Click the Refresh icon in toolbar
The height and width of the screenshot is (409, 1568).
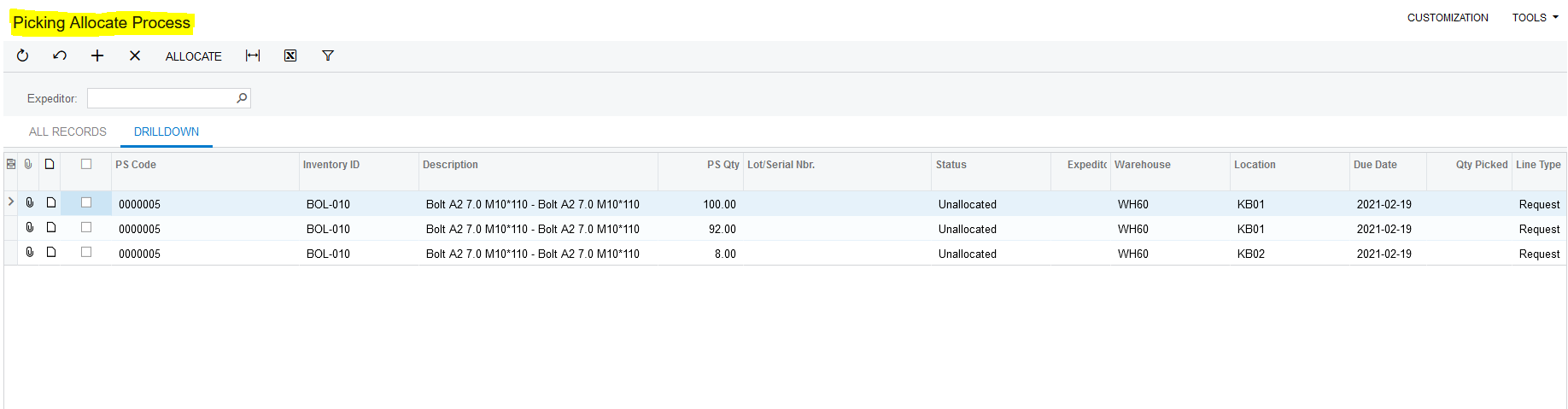tap(23, 56)
